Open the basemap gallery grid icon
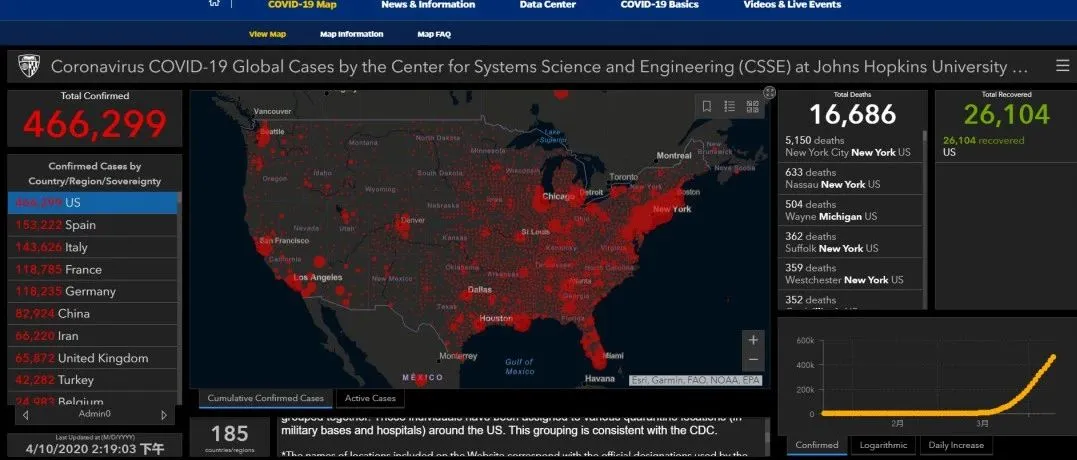Viewport: 1077px width, 460px height. [x=752, y=106]
